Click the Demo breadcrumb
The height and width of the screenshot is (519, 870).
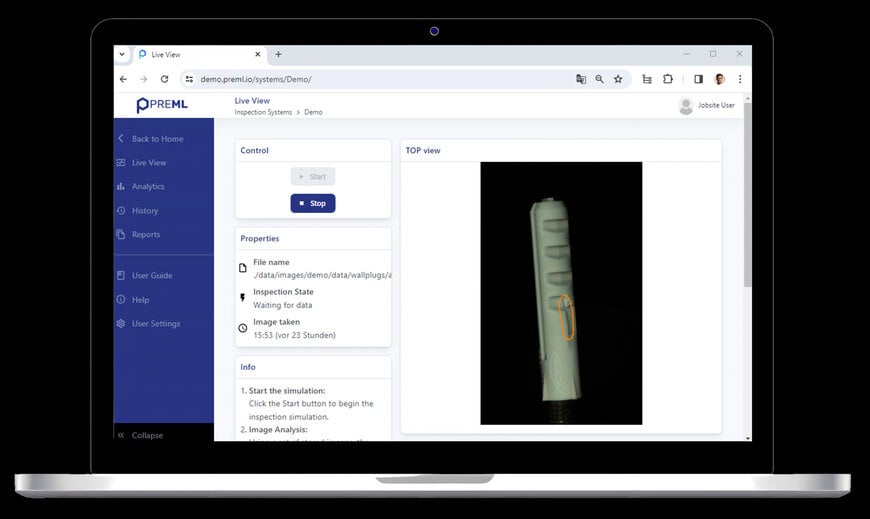313,112
